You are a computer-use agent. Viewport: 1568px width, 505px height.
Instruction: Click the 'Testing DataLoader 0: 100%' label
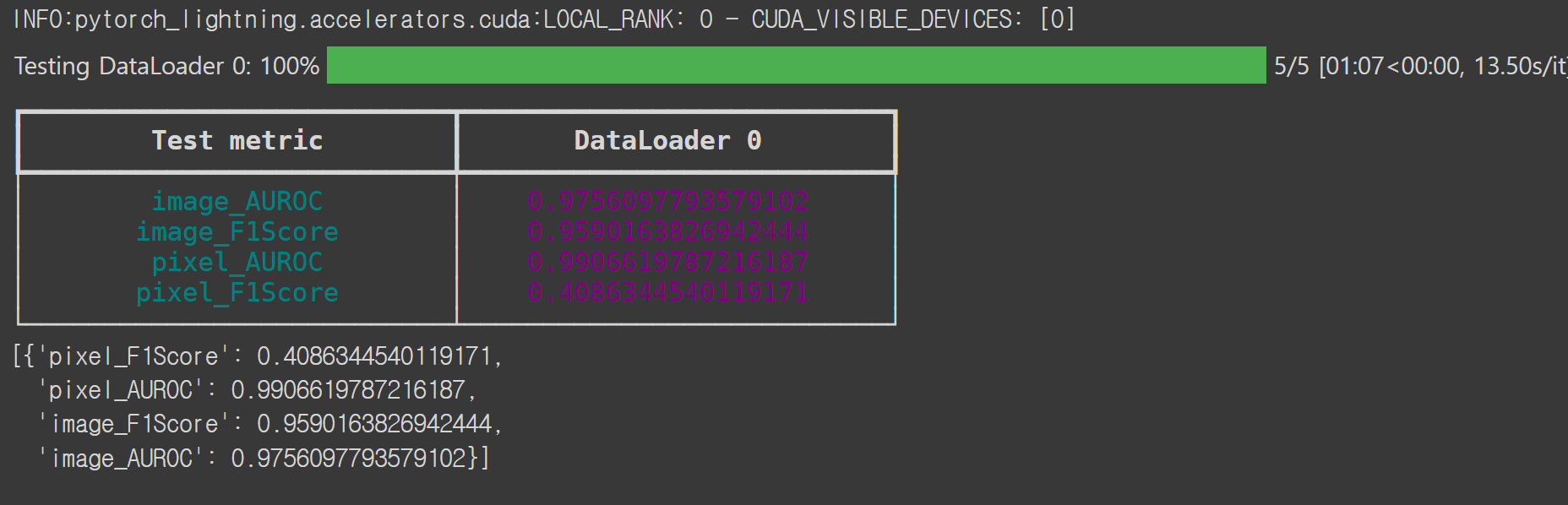[x=166, y=66]
